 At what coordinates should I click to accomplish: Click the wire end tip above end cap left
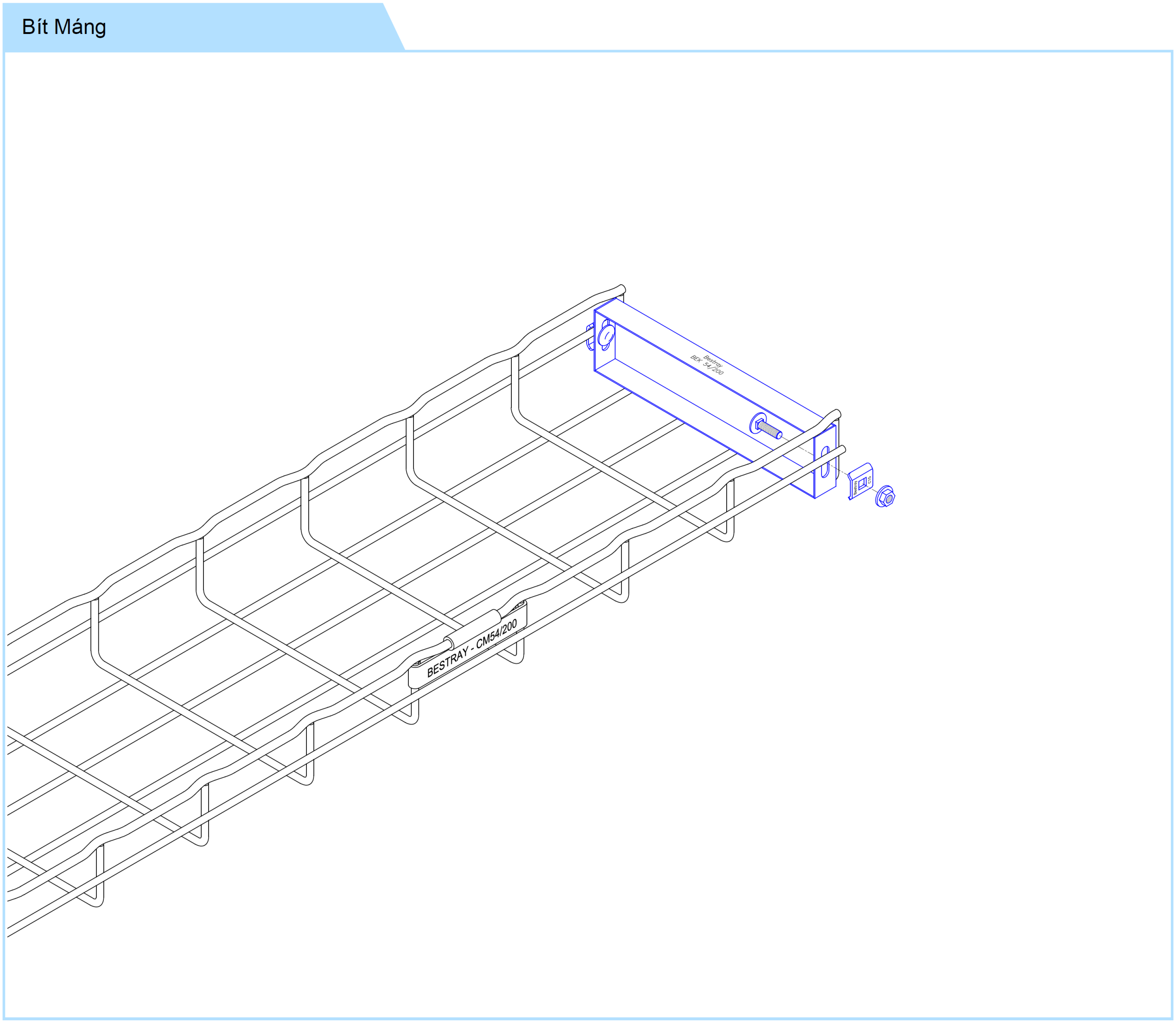(622, 288)
